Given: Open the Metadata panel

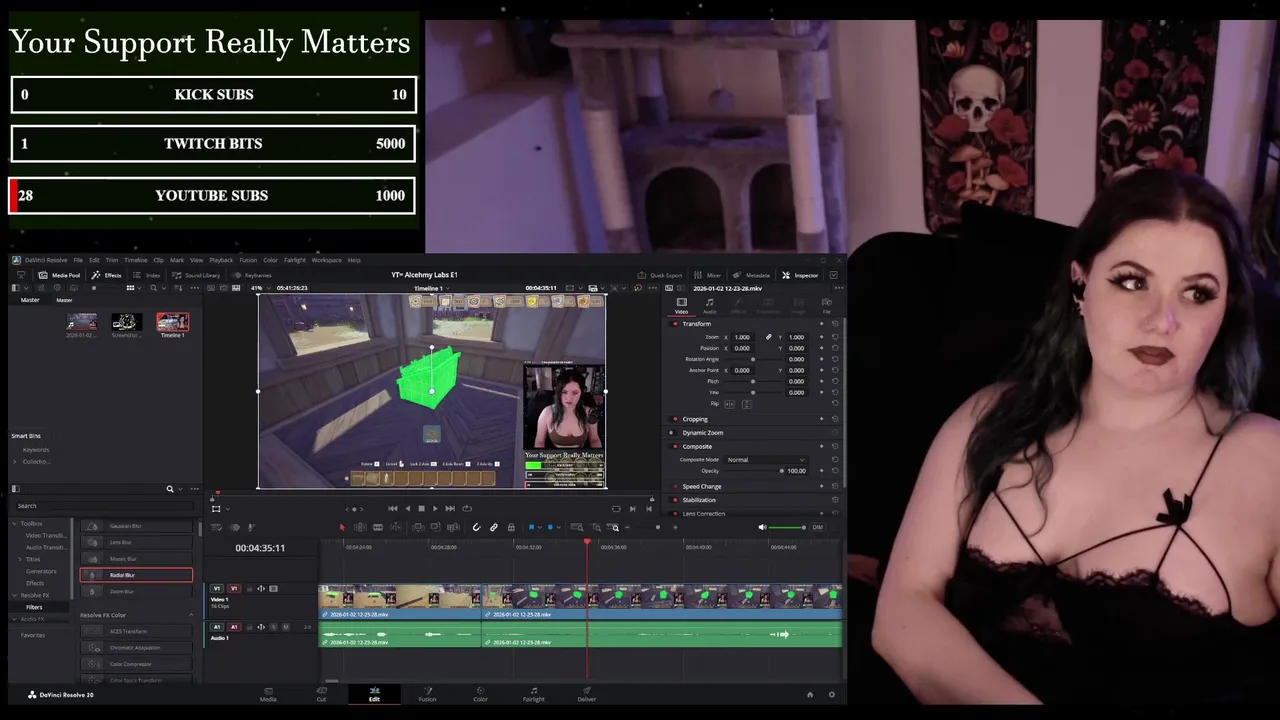Looking at the screenshot, I should [752, 275].
